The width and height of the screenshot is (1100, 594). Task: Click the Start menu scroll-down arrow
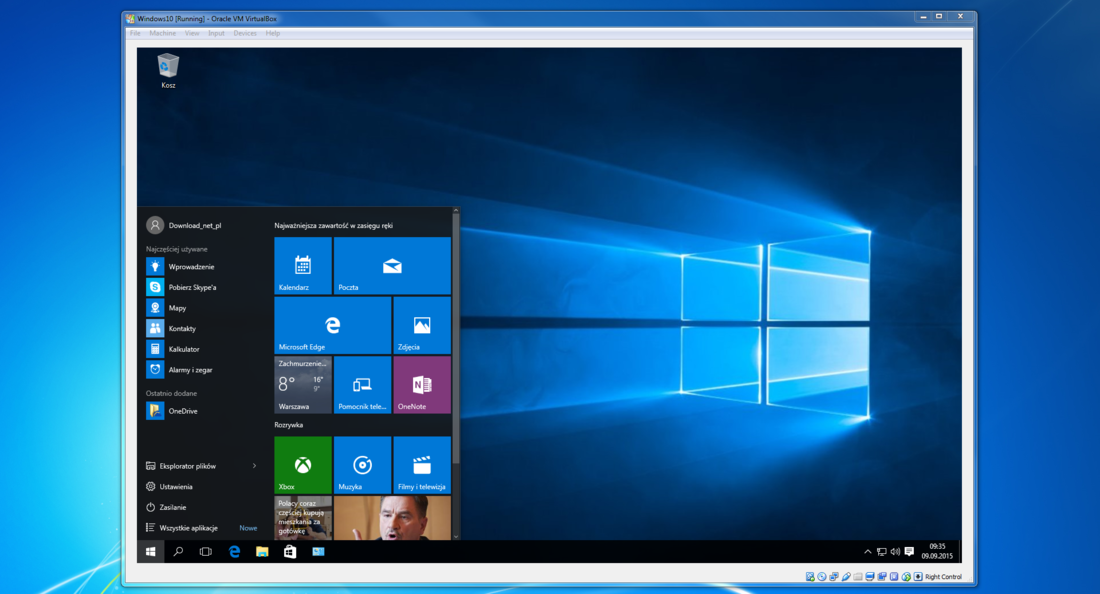pos(456,536)
